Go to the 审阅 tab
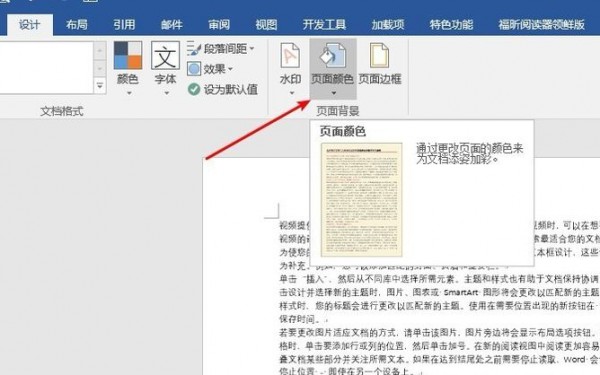This screenshot has width=600, height=375. 219,25
